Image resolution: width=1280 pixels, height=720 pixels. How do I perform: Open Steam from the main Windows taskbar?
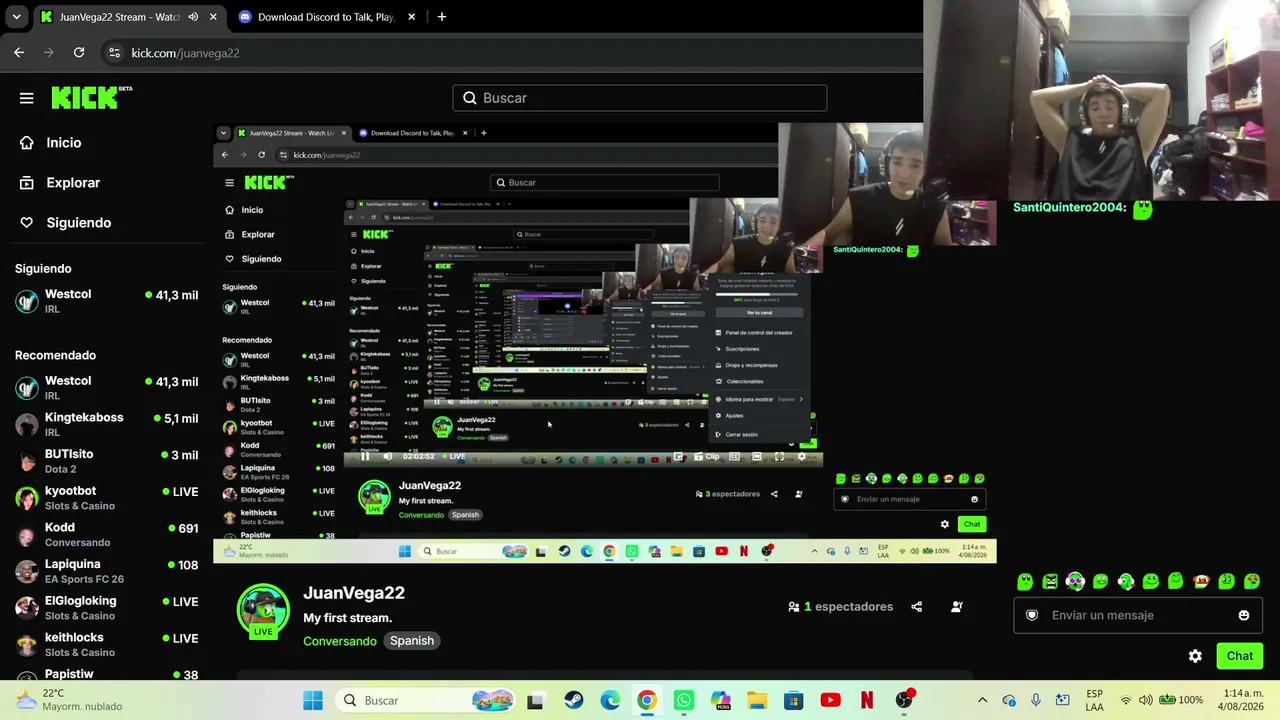click(x=574, y=700)
